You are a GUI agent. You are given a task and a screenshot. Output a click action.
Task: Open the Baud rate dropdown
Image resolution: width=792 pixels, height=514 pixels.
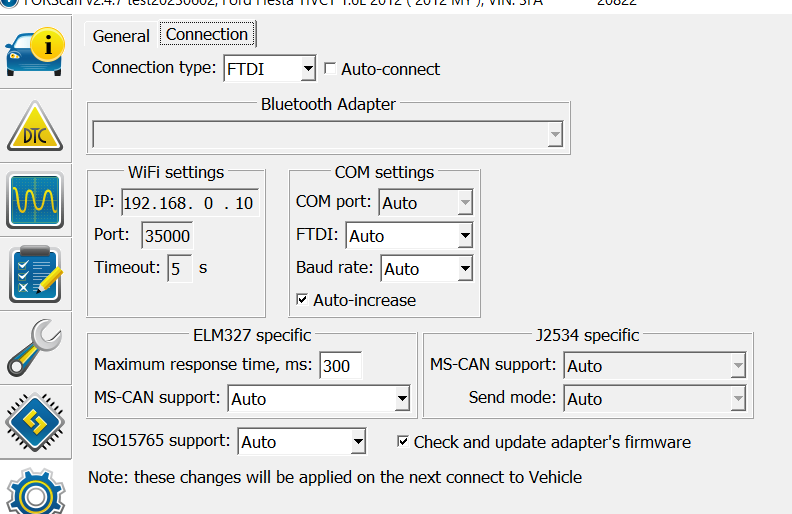pos(427,269)
